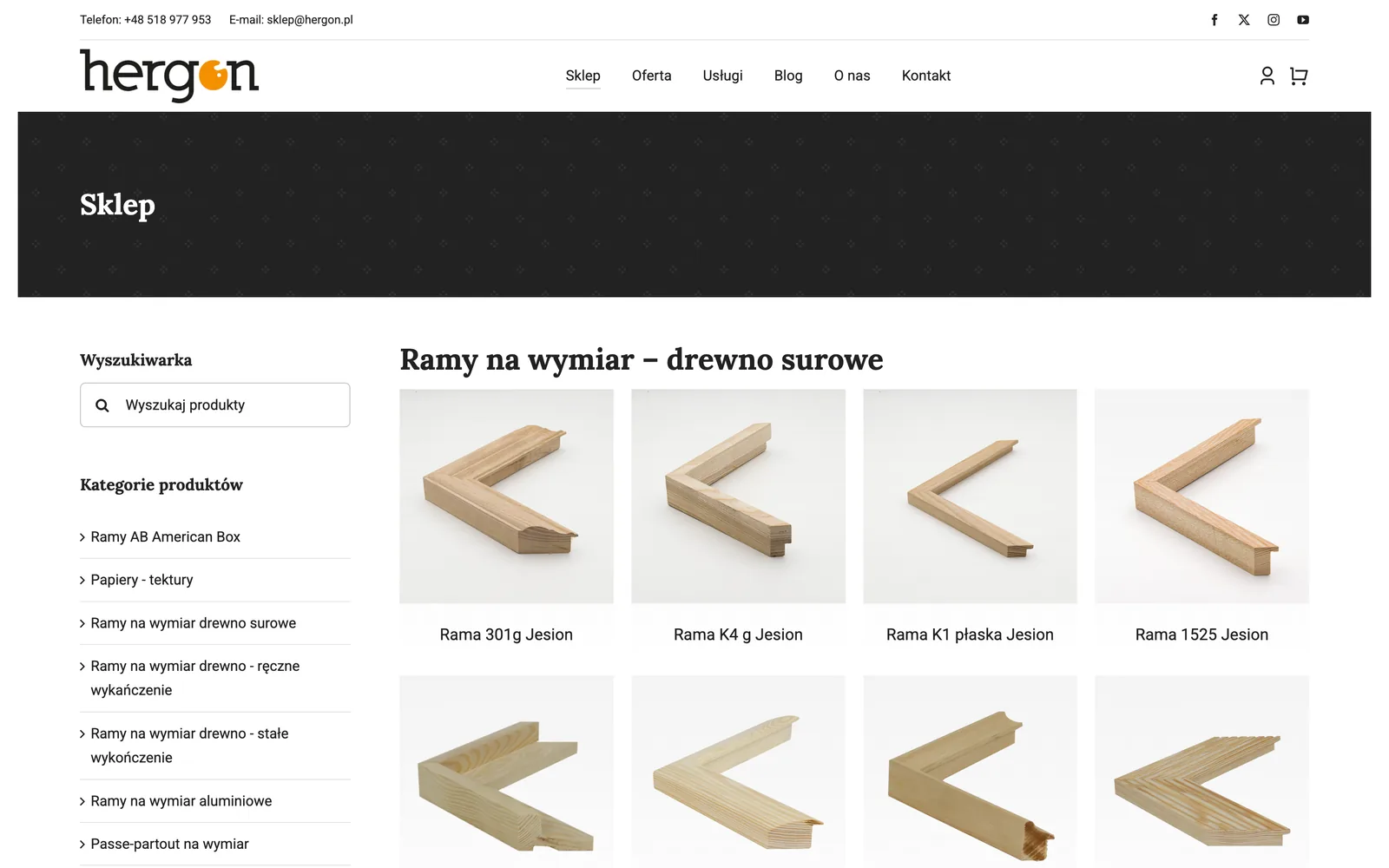The height and width of the screenshot is (868, 1389).
Task: Open the YouTube social icon
Action: [1303, 20]
